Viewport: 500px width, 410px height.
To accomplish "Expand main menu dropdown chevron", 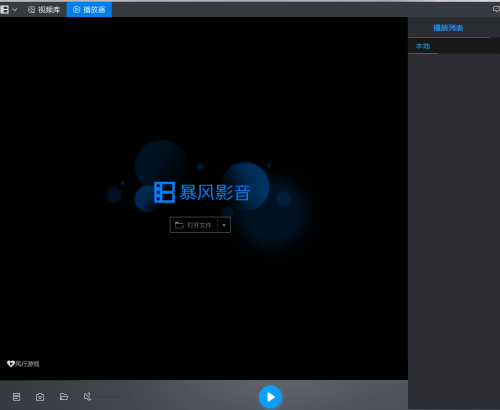I will (x=15, y=10).
